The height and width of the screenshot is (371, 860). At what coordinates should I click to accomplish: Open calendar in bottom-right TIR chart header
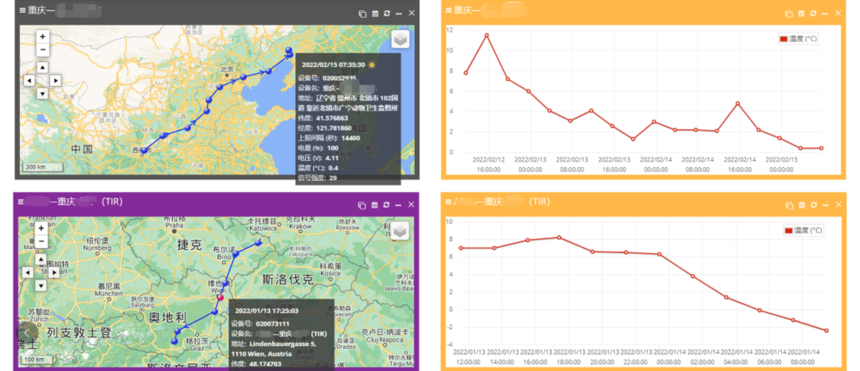(x=801, y=205)
